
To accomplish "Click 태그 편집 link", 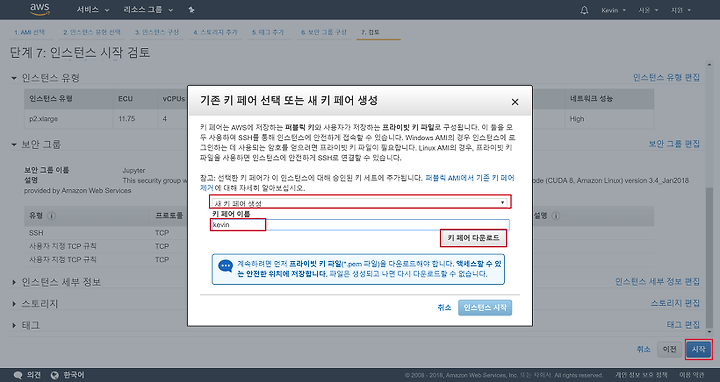I will click(x=683, y=325).
